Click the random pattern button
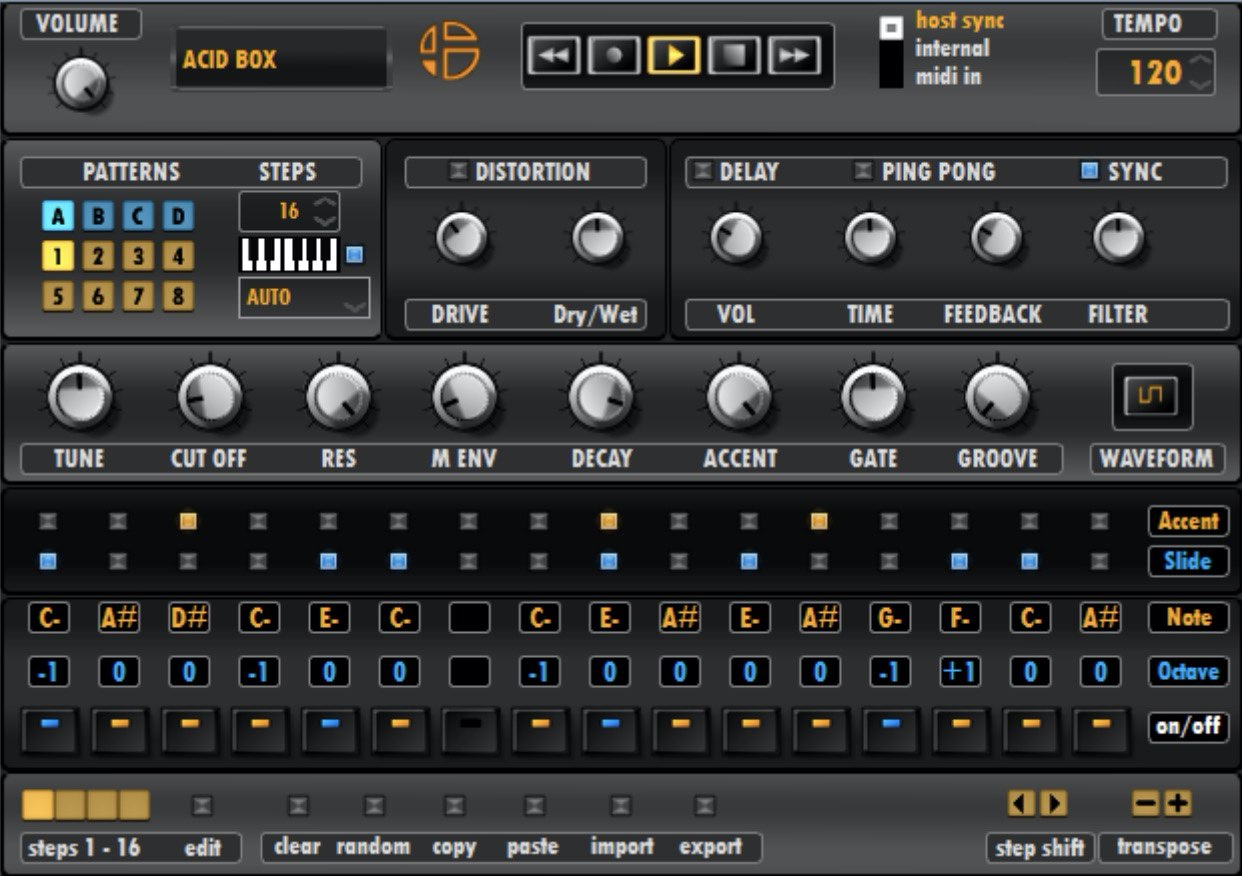Viewport: 1242px width, 876px height. point(374,806)
